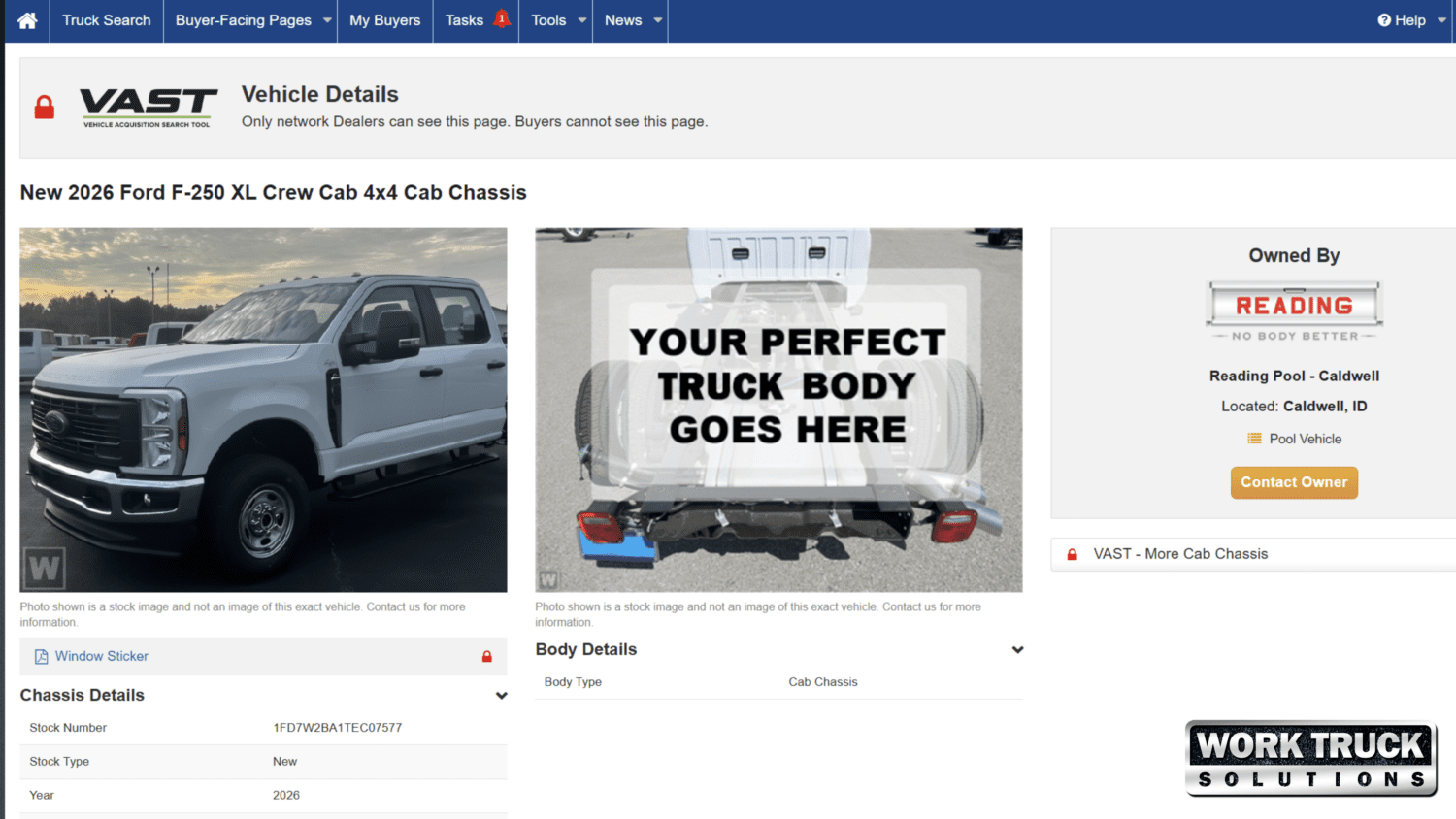Click the document icon next to Window Sticker
Viewport: 1456px width, 819px height.
[40, 656]
